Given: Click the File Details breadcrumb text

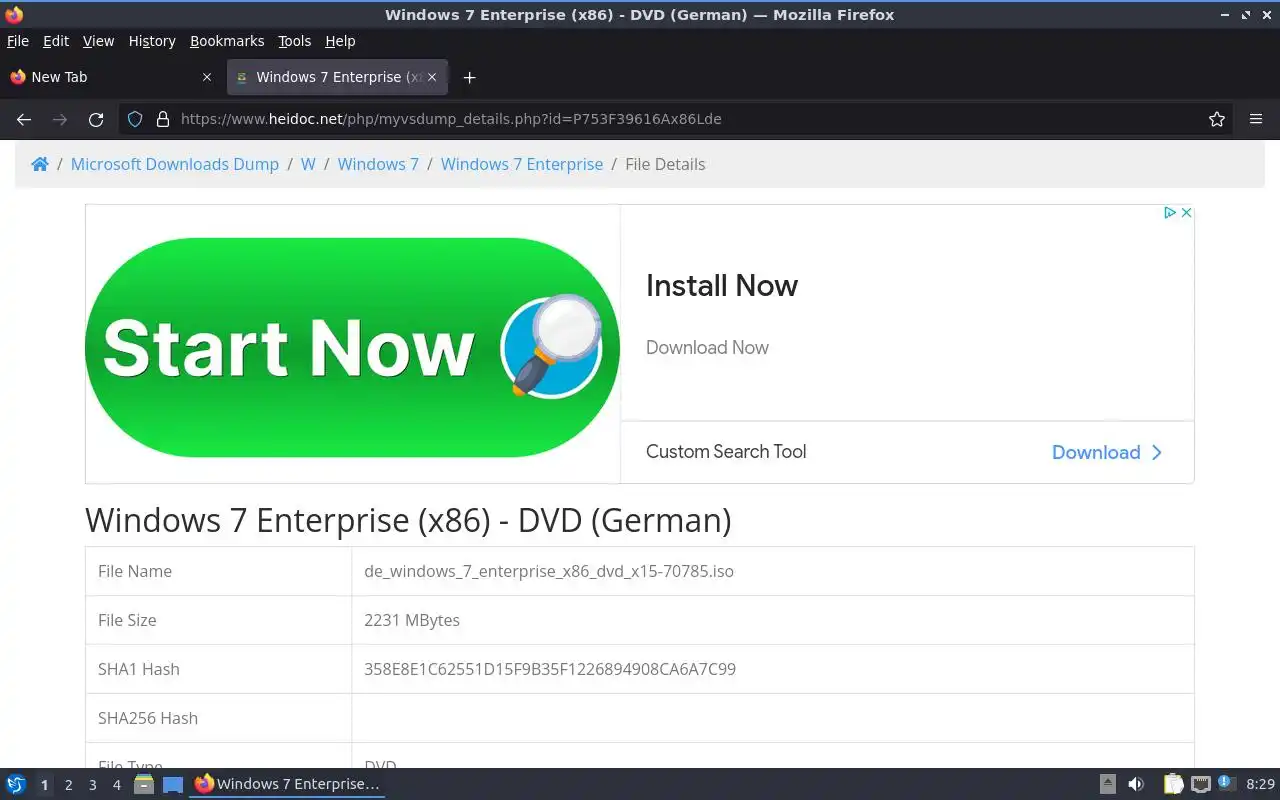Looking at the screenshot, I should 665,164.
